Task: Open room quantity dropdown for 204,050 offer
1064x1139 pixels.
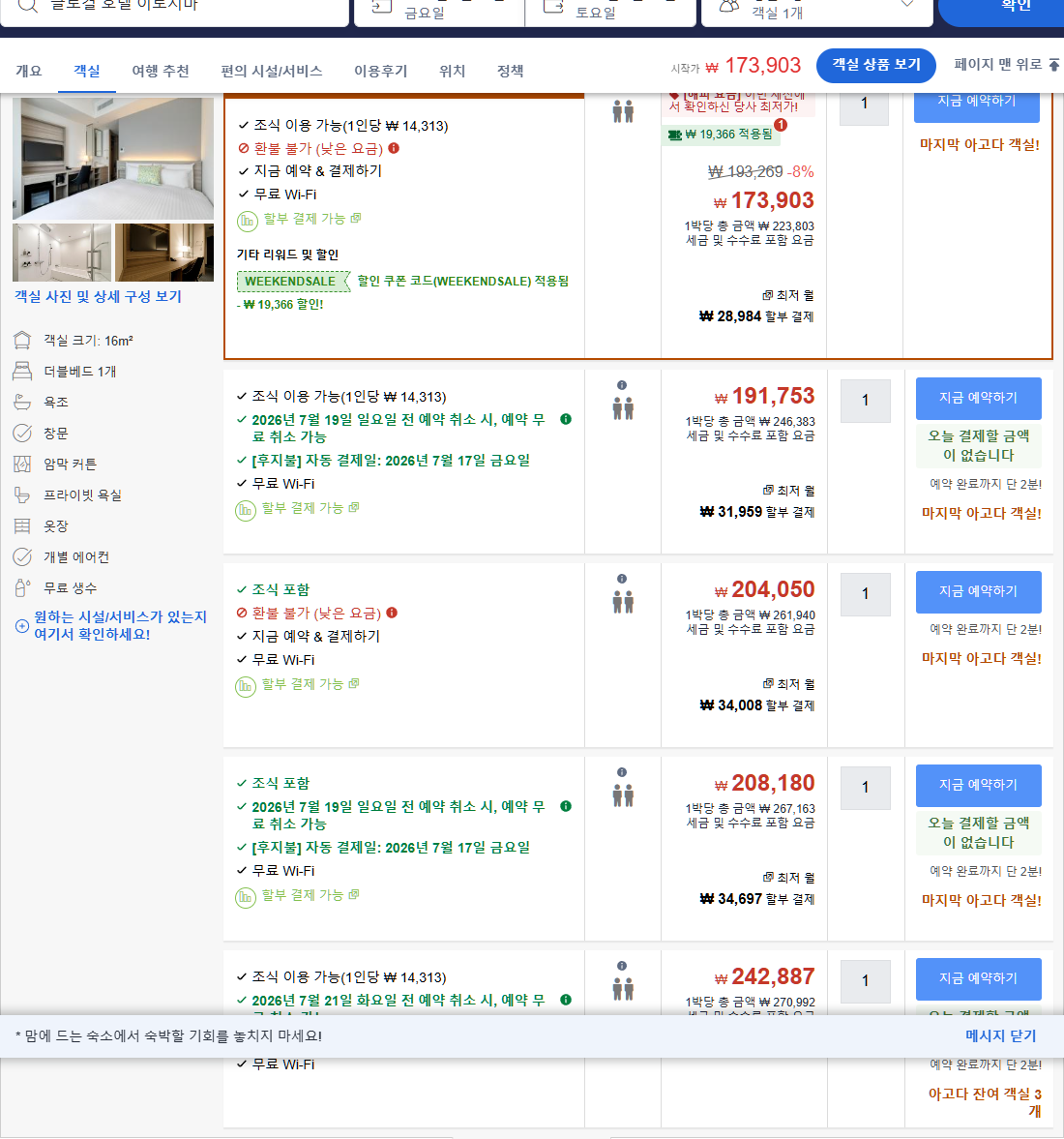Action: point(865,594)
